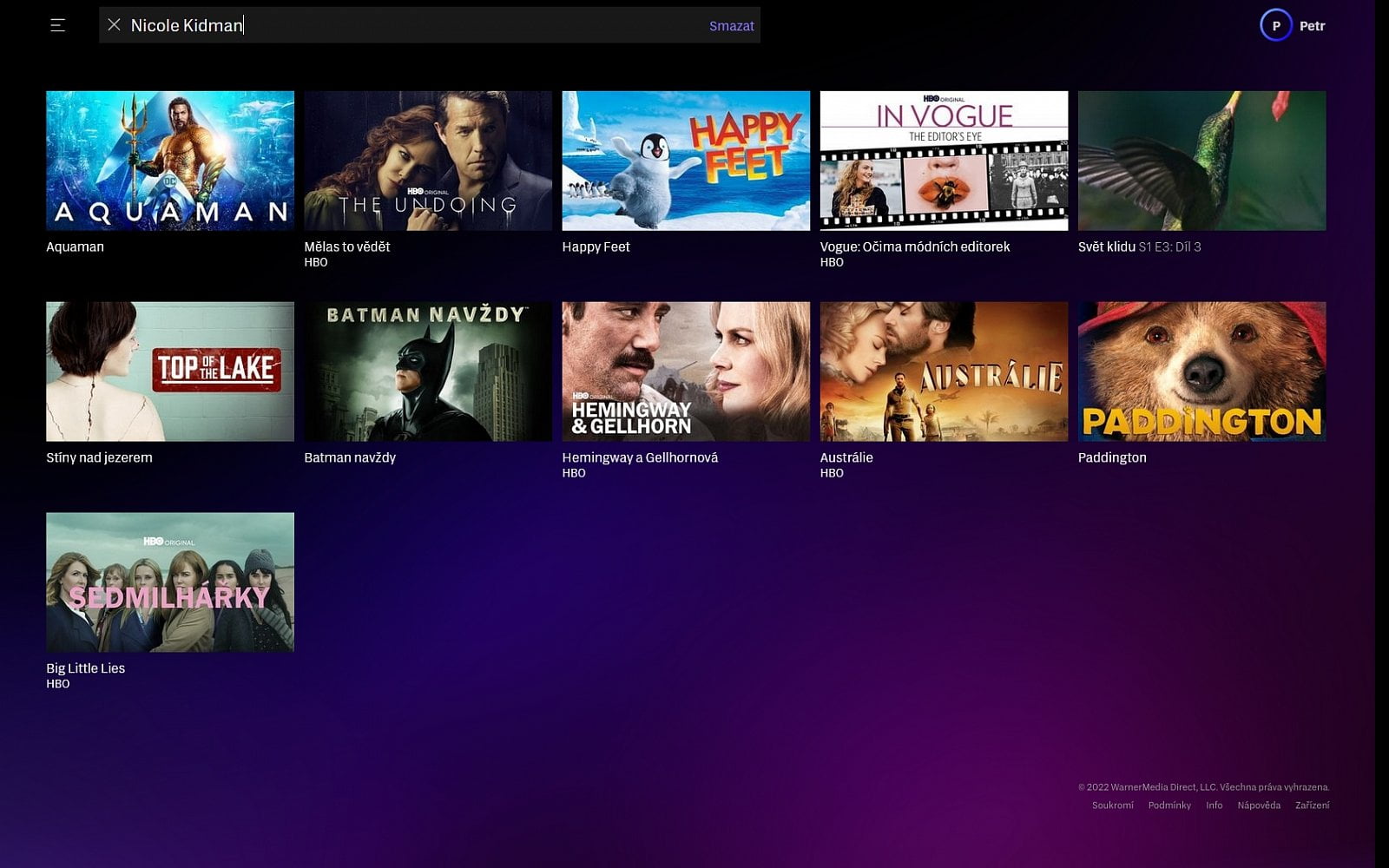Open the Sedmilhářky poster thumbnail
The image size is (1389, 868).
(x=170, y=582)
